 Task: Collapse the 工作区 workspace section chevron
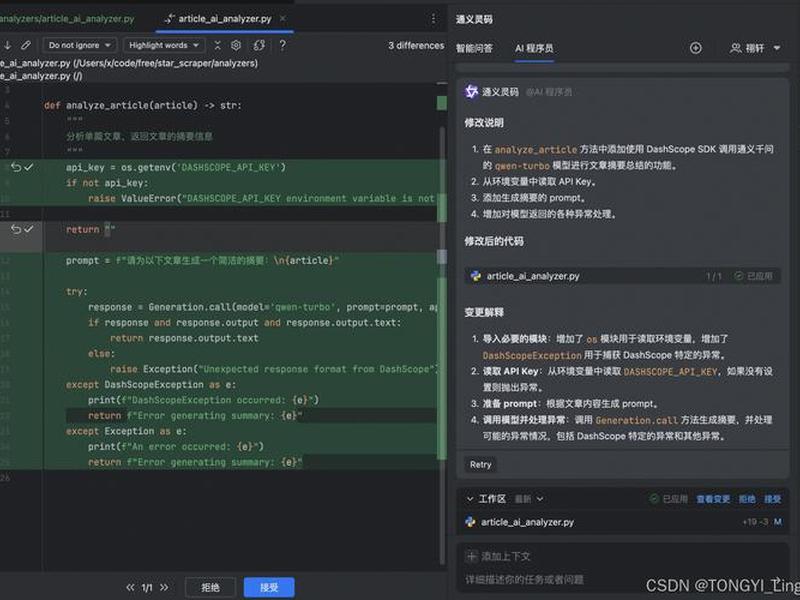[470, 499]
